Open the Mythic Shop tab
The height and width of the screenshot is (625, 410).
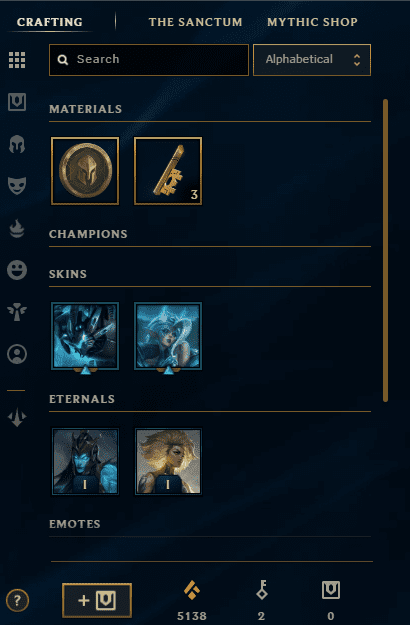[312, 22]
